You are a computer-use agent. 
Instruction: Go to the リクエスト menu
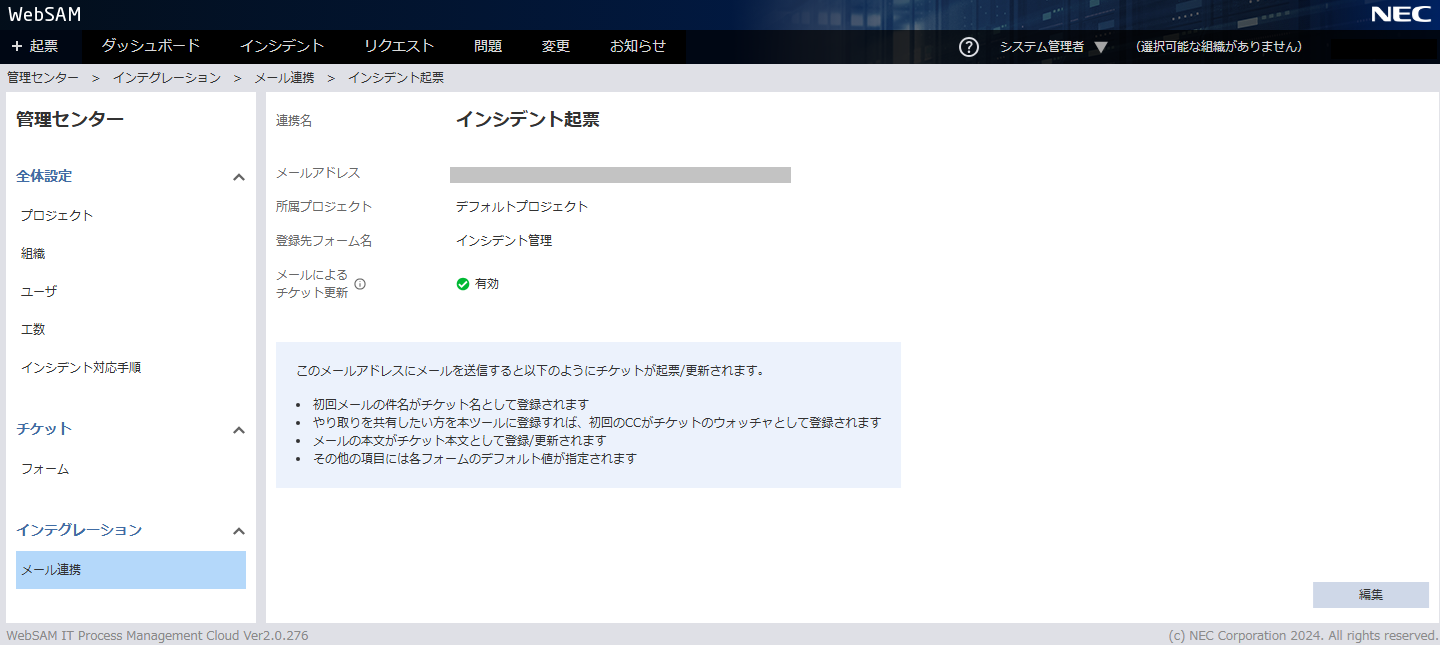399,46
